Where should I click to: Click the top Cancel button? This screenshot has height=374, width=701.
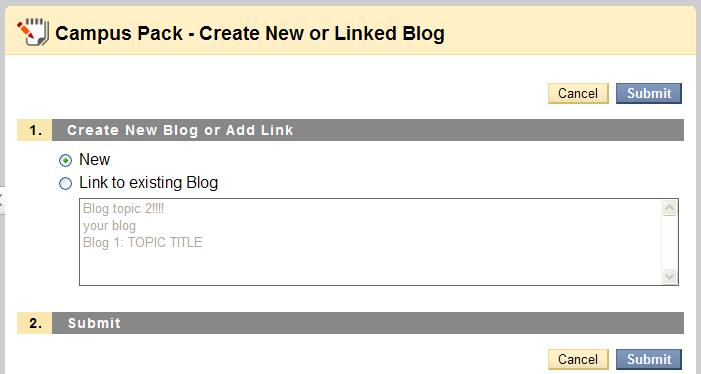pyautogui.click(x=578, y=93)
